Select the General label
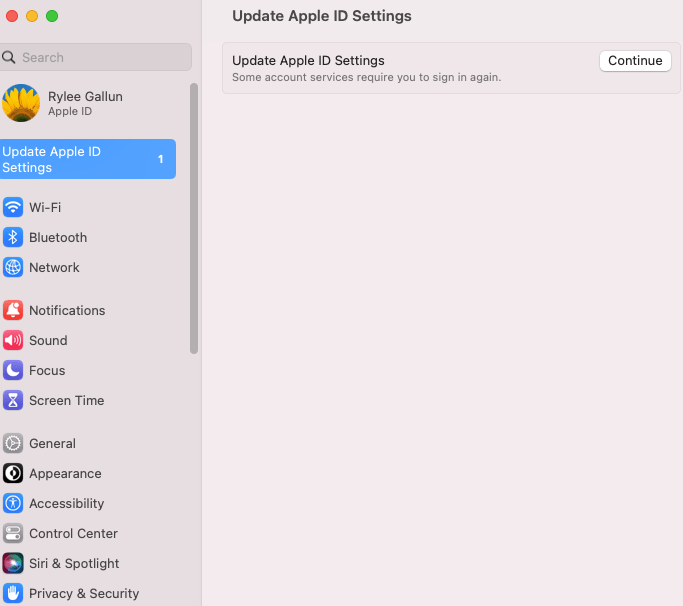The image size is (683, 606). pos(52,443)
